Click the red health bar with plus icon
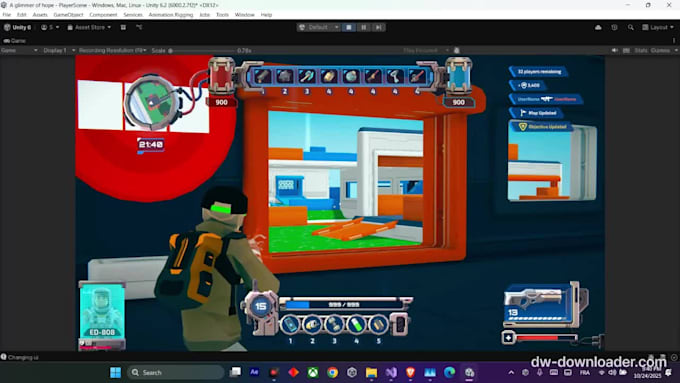The height and width of the screenshot is (383, 680). click(540, 338)
